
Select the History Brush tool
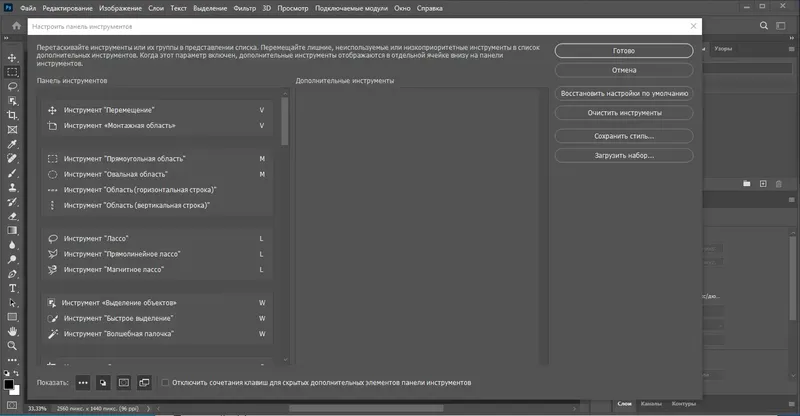click(x=12, y=202)
